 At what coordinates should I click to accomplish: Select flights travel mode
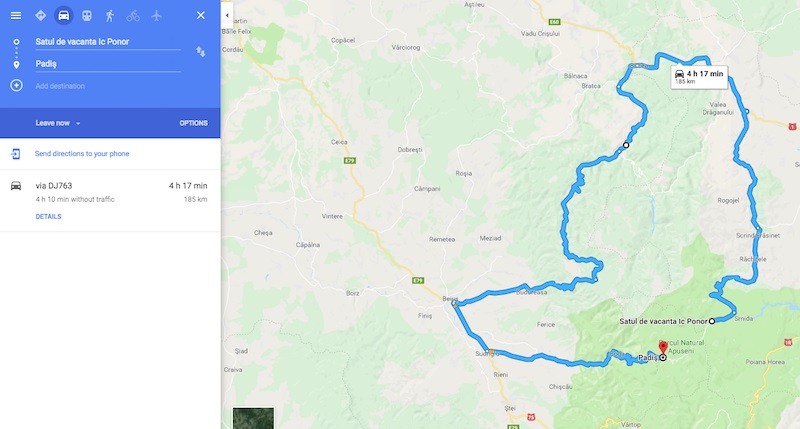pyautogui.click(x=156, y=15)
